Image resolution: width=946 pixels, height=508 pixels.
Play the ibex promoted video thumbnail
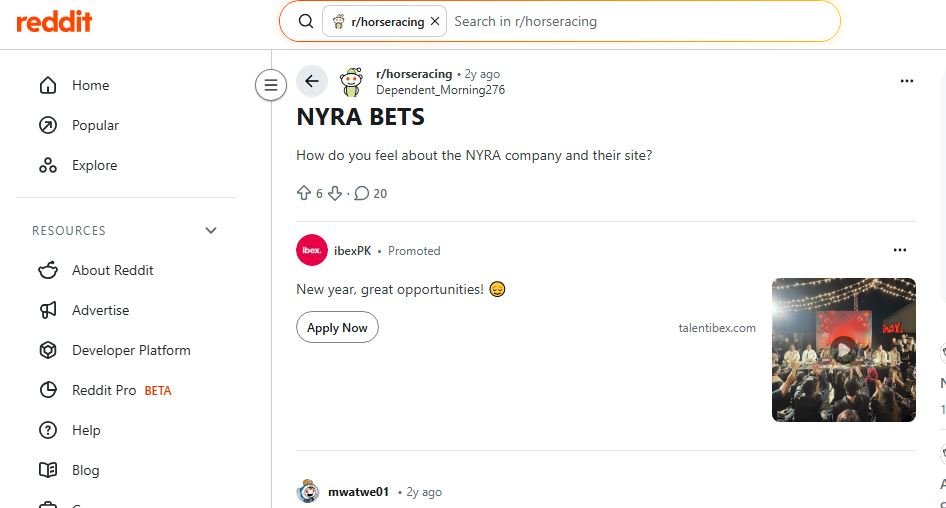[x=844, y=349]
